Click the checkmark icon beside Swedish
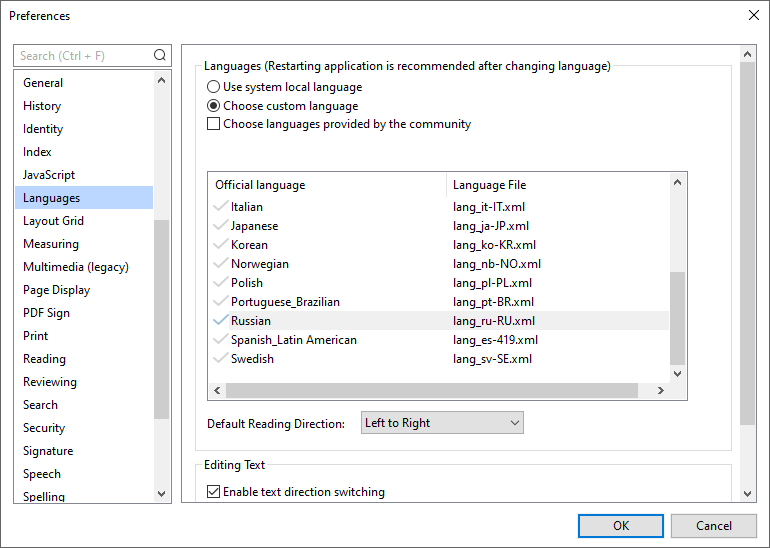 pos(220,359)
